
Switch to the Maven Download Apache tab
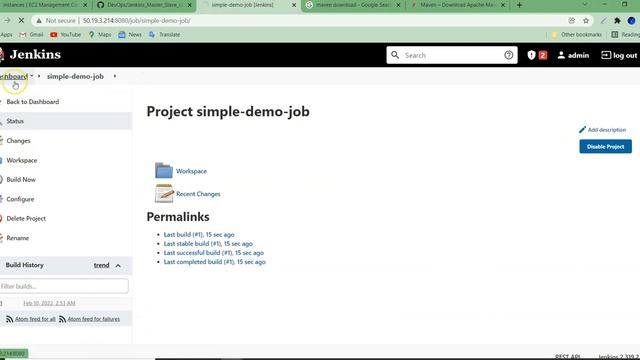coord(458,5)
